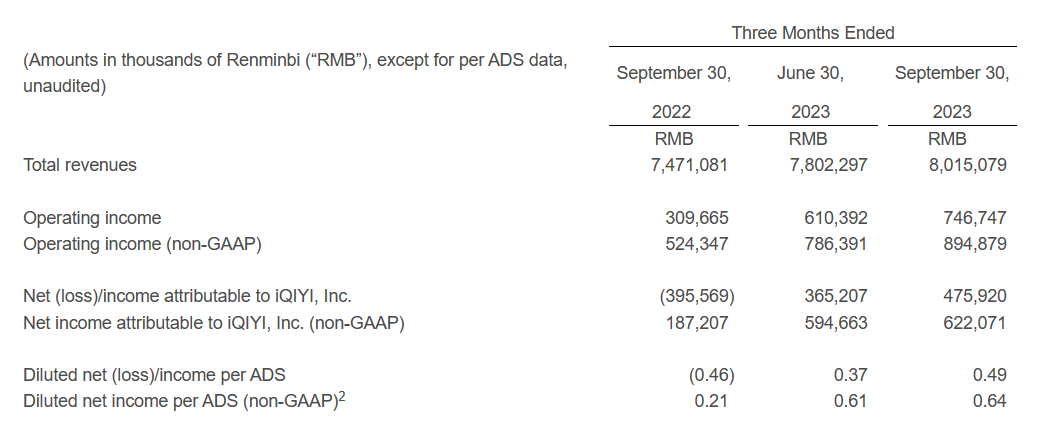Image resolution: width=1037 pixels, height=428 pixels.
Task: Select operating income value 309,665
Action: tap(697, 218)
